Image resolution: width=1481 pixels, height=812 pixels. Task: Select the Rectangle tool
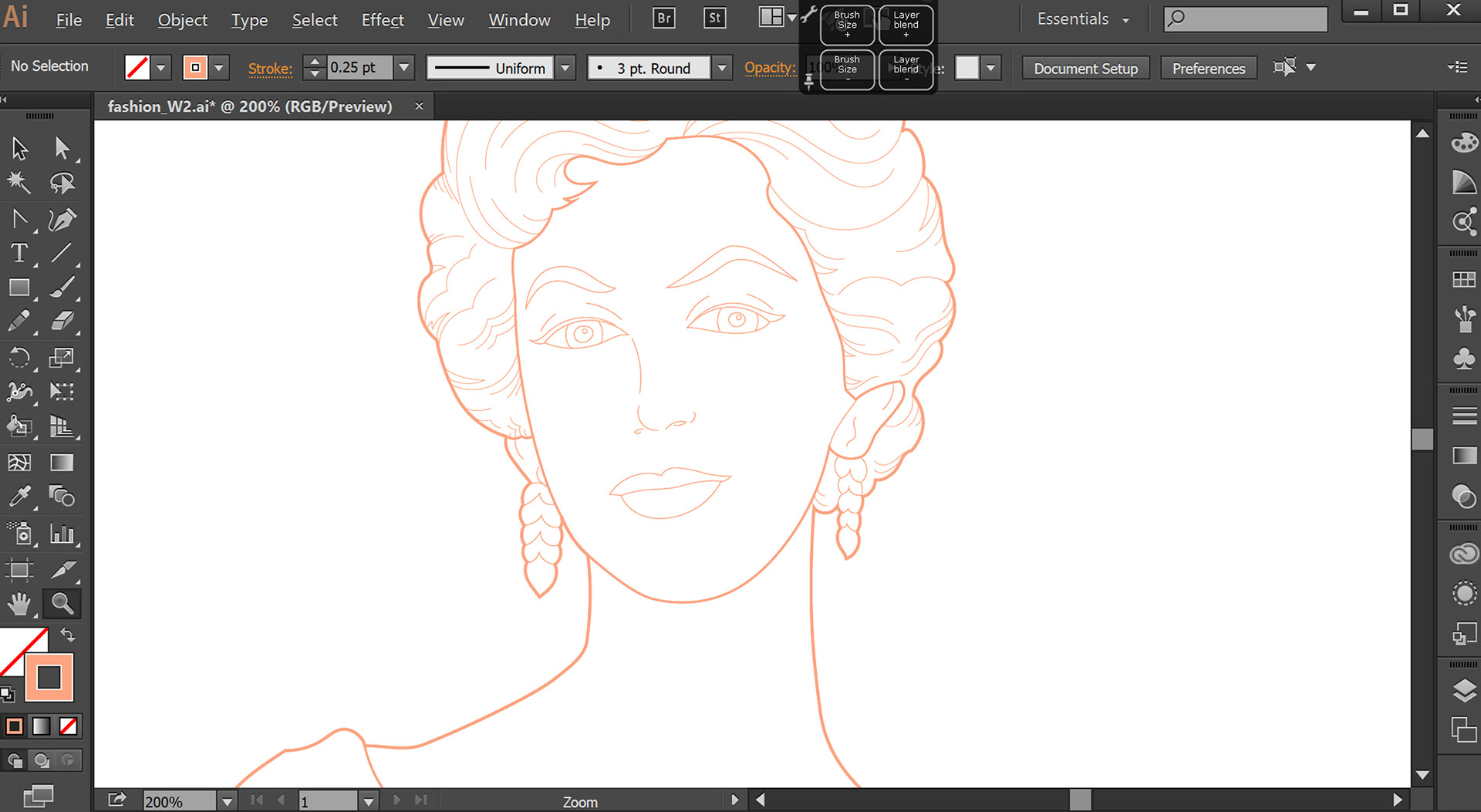point(19,288)
